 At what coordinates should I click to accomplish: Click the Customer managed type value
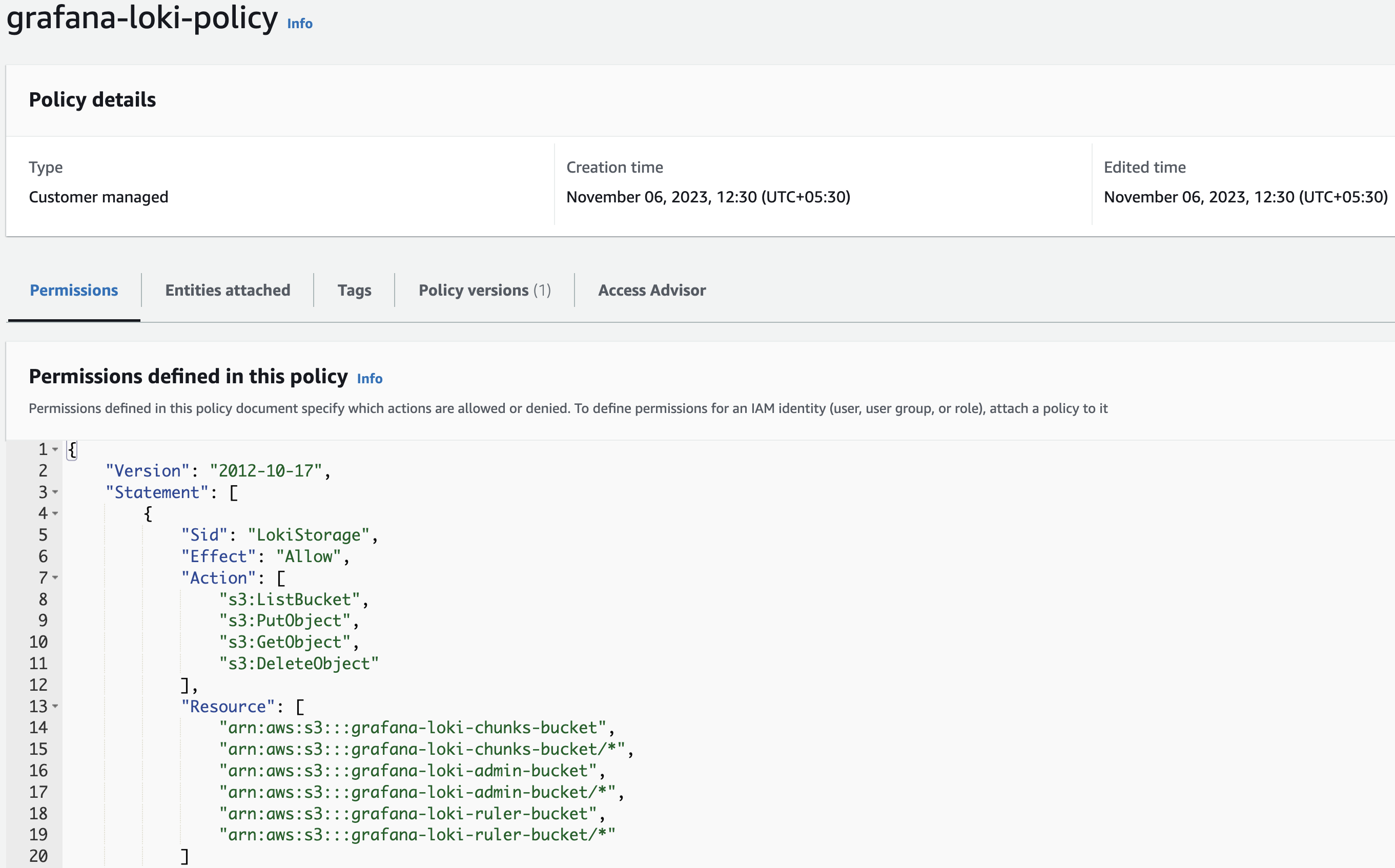pyautogui.click(x=99, y=196)
